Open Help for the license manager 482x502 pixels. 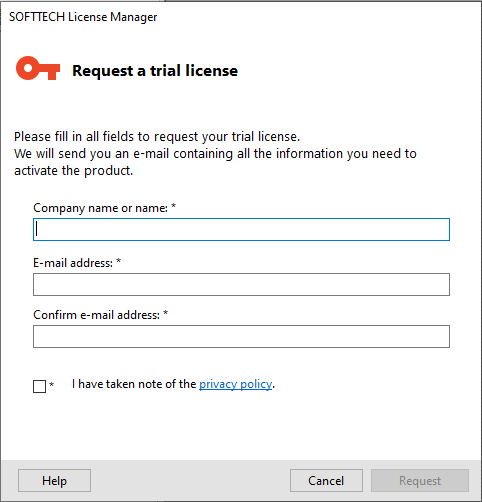pos(54,480)
